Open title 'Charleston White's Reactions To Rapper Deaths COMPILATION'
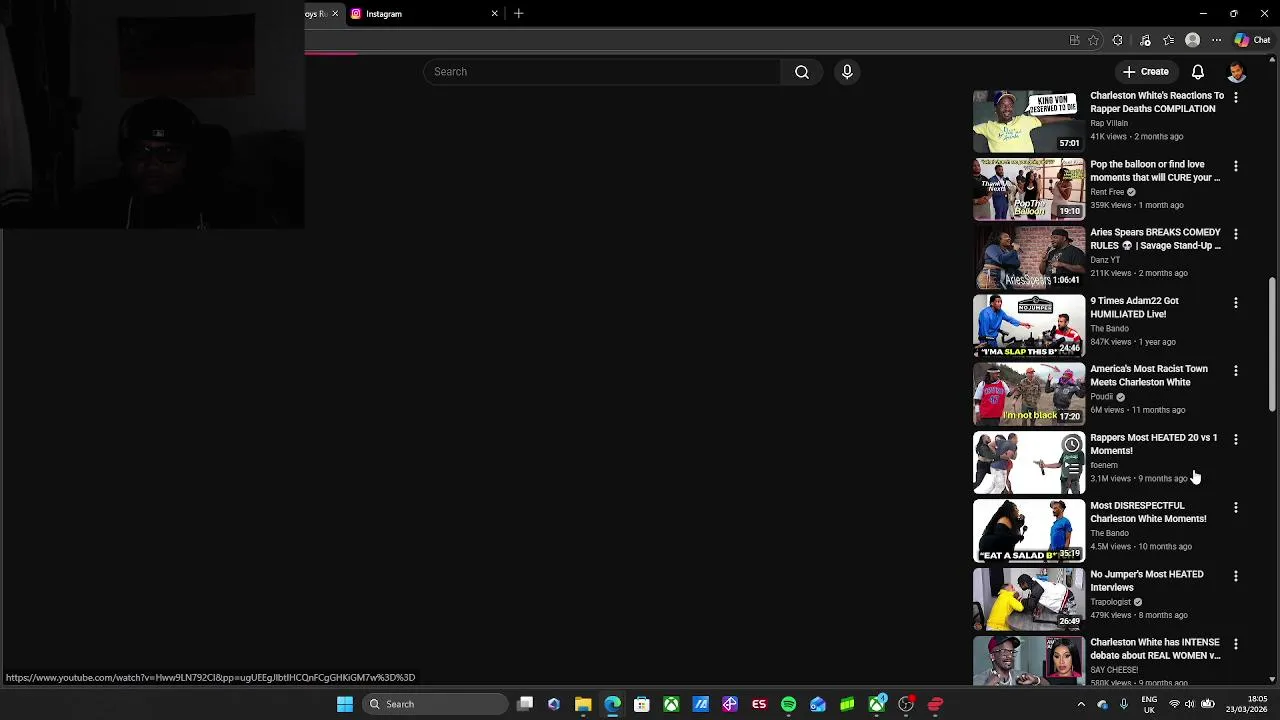 (1157, 102)
